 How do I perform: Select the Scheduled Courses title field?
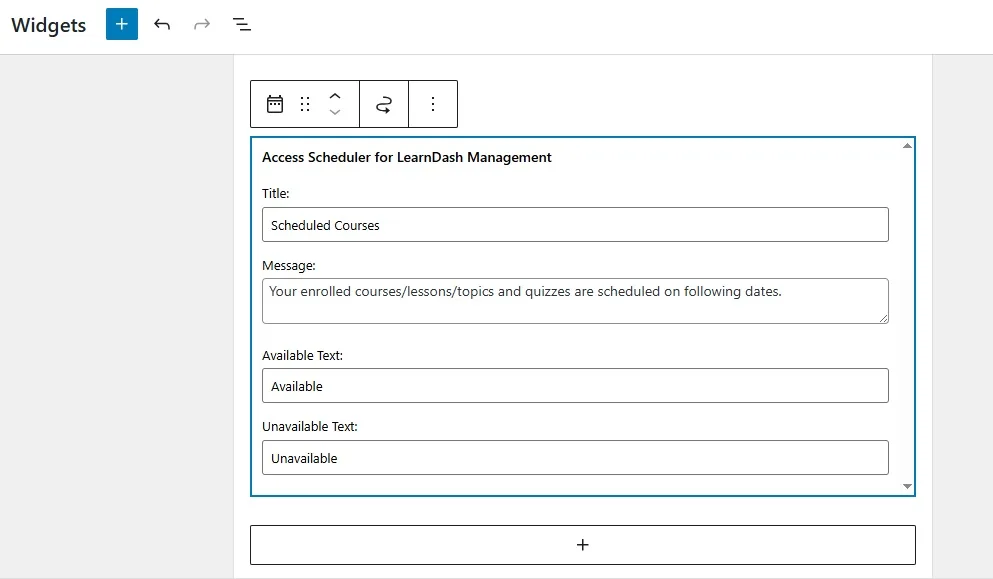click(575, 224)
